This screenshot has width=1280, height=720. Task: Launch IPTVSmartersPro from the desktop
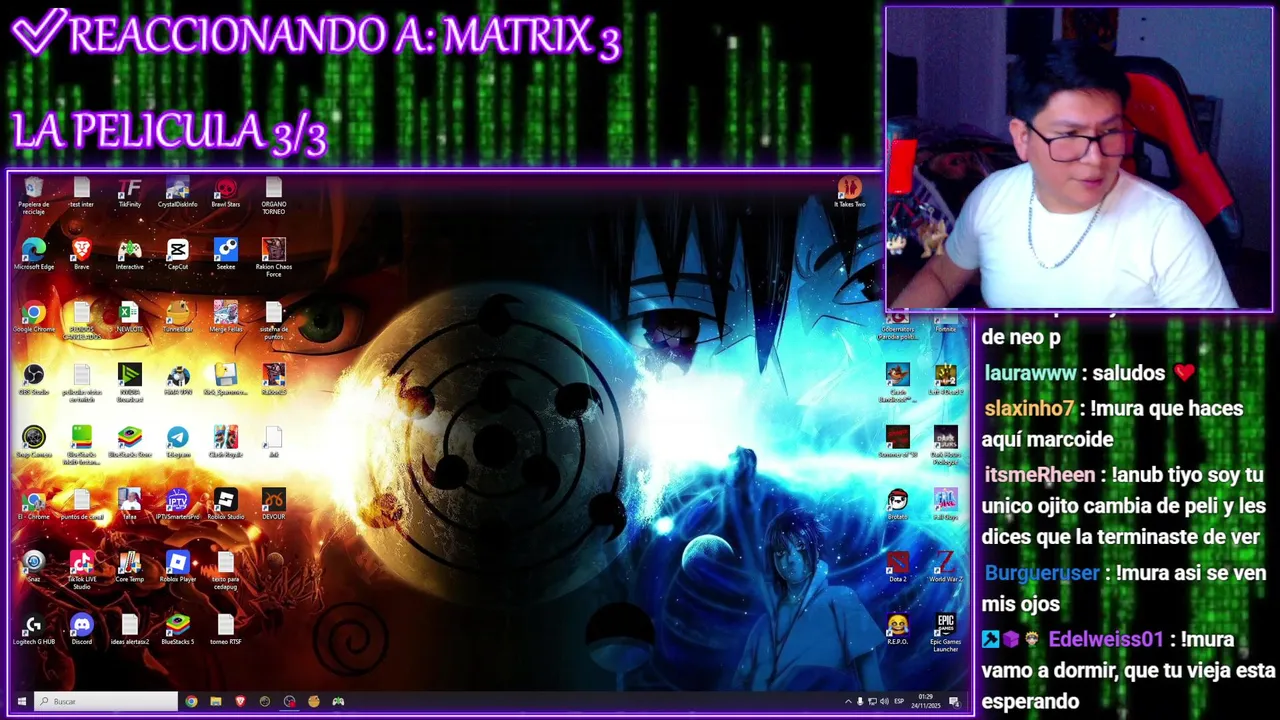click(x=177, y=505)
